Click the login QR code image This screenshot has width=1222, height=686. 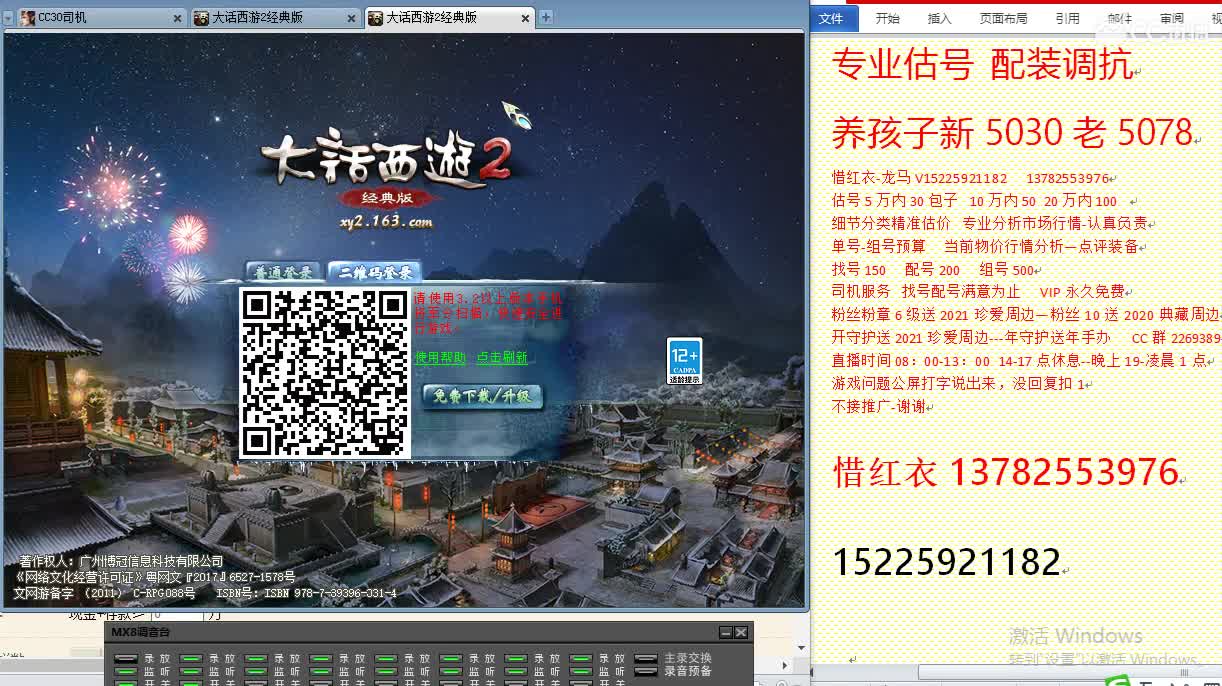[325, 373]
